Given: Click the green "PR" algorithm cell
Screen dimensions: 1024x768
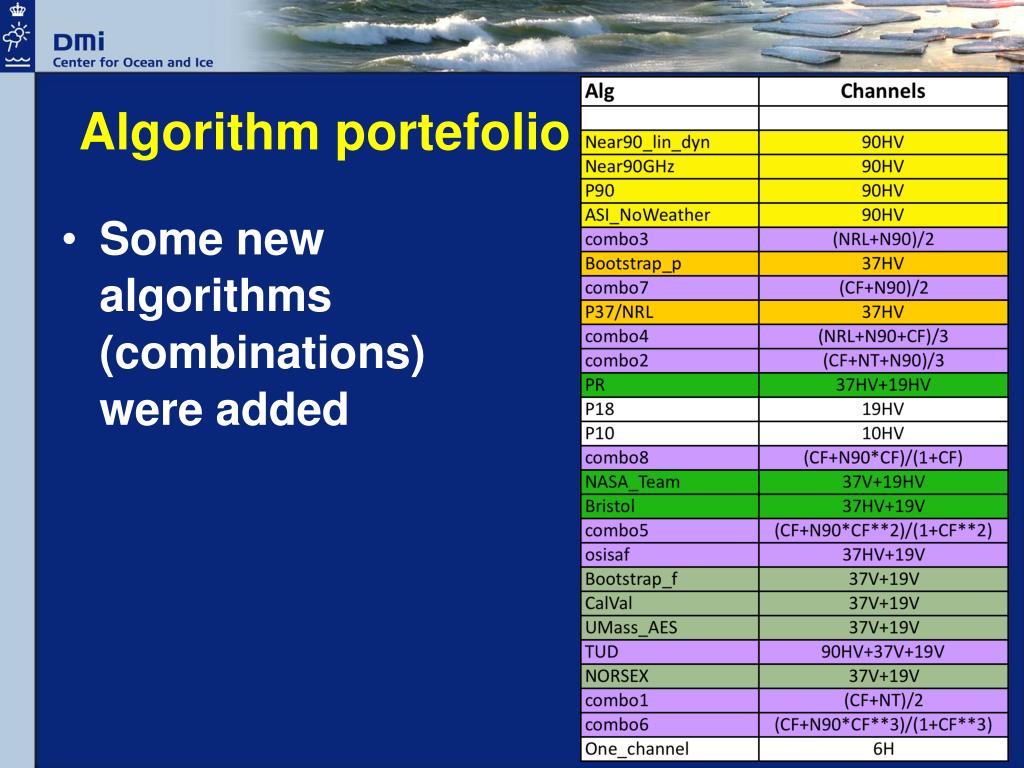Looking at the screenshot, I should point(670,385).
